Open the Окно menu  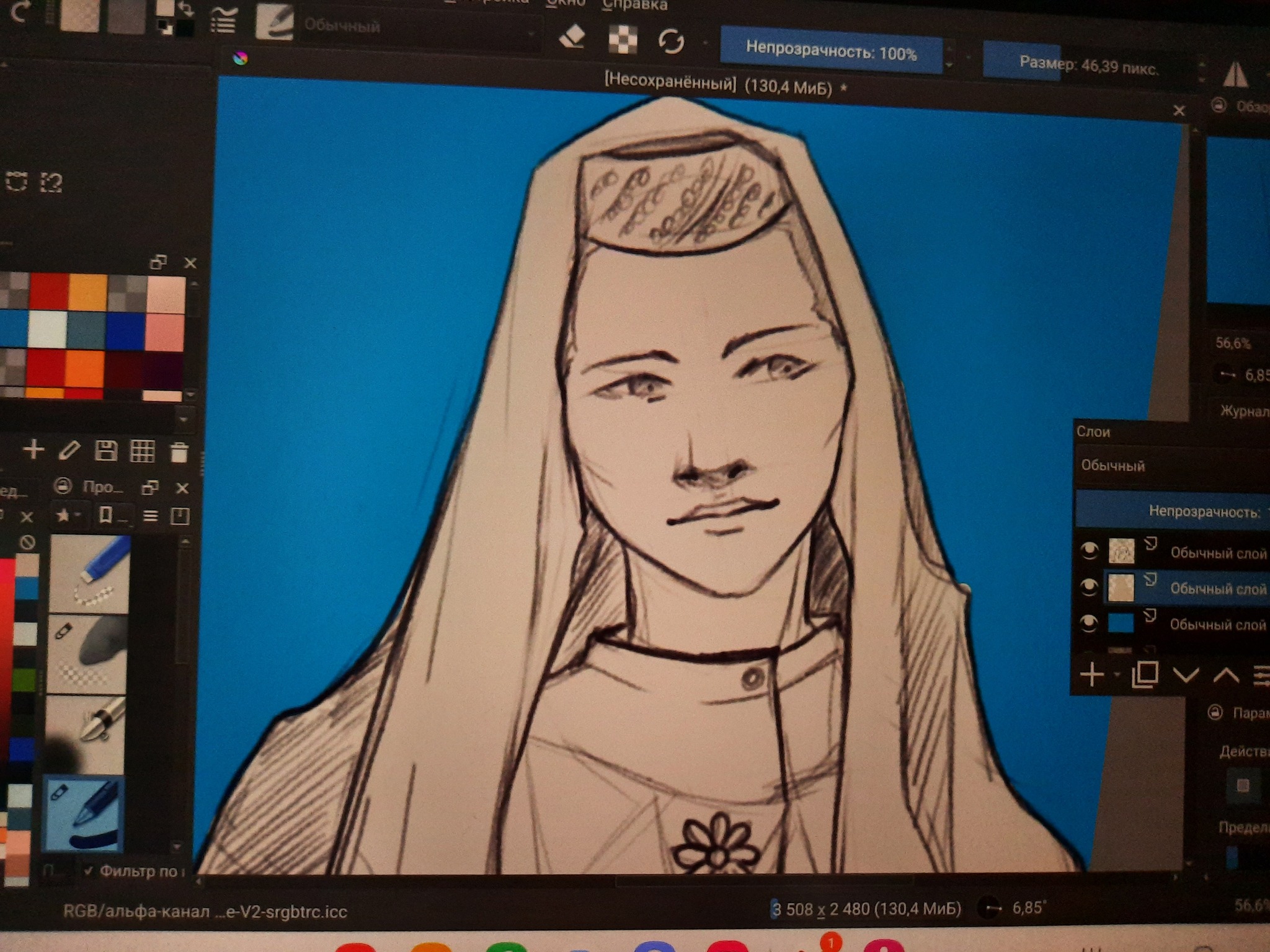click(x=566, y=4)
